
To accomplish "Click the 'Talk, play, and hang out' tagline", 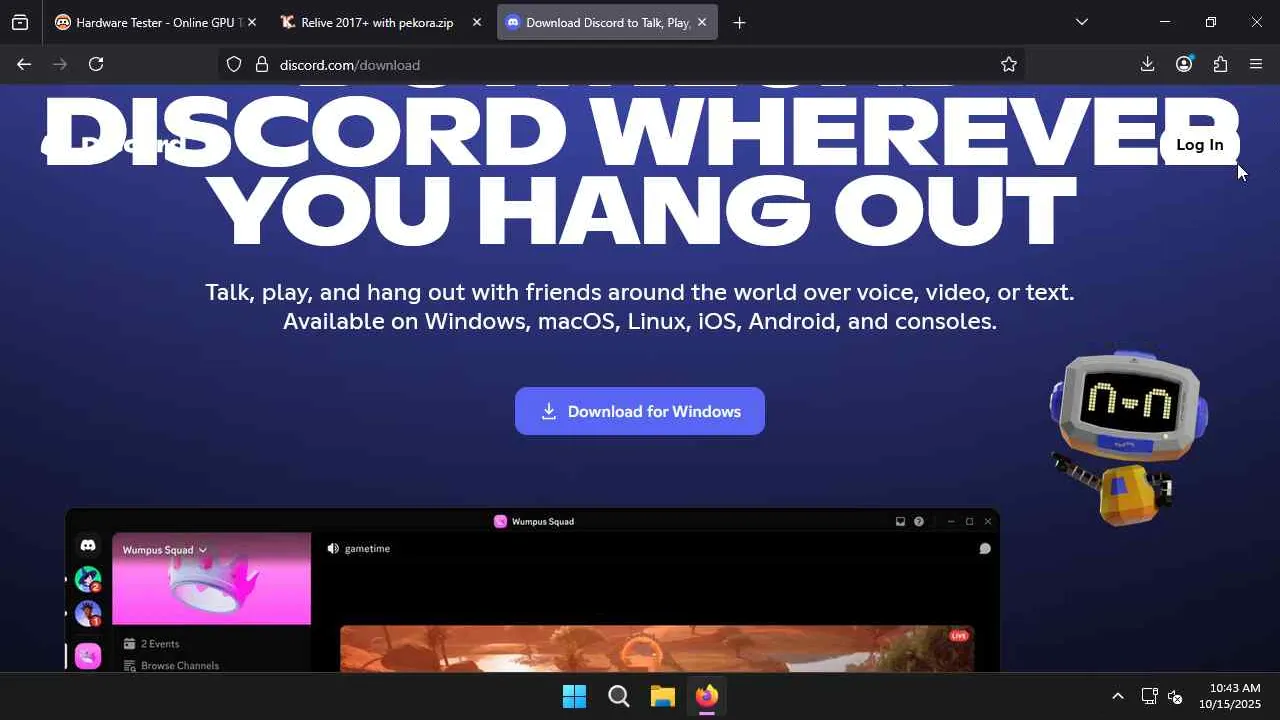I will 640,292.
